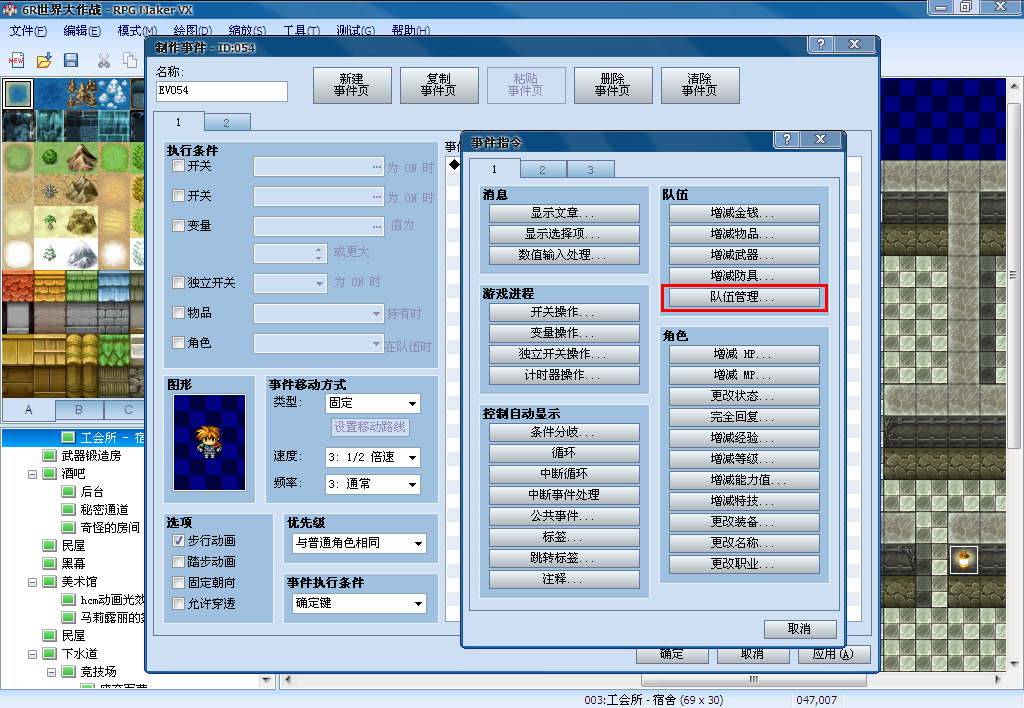Viewport: 1024px width, 708px height.
Task: Open the event graphic character sprite
Action: (210, 442)
